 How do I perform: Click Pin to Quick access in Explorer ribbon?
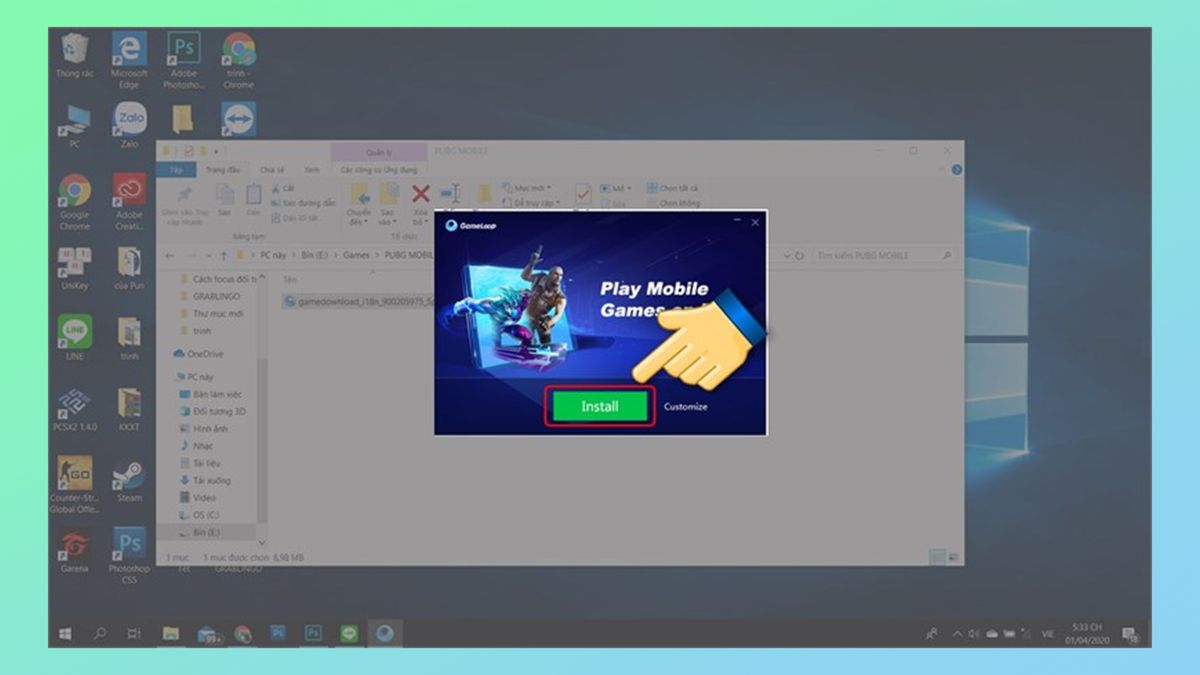click(x=183, y=203)
